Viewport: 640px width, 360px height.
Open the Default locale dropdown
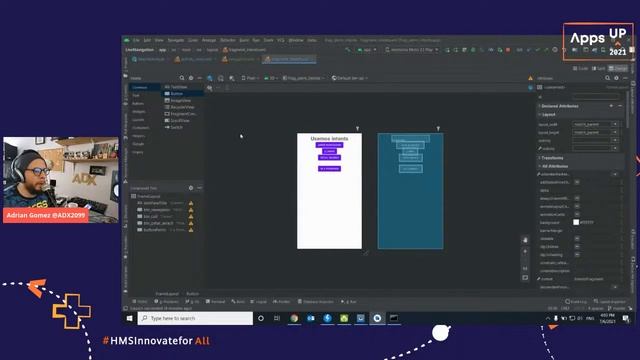tap(350, 78)
